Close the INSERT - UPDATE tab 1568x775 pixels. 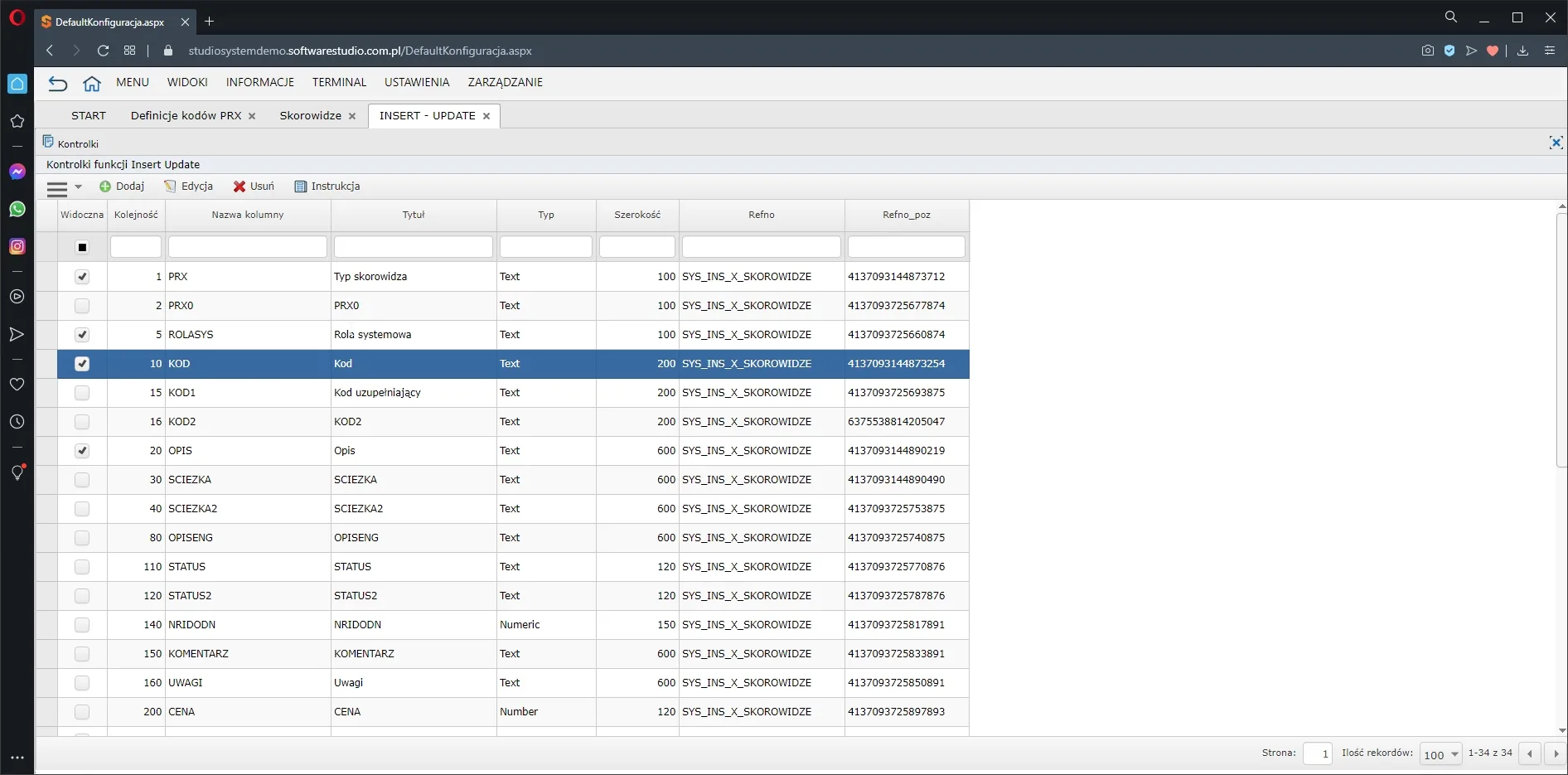click(486, 116)
